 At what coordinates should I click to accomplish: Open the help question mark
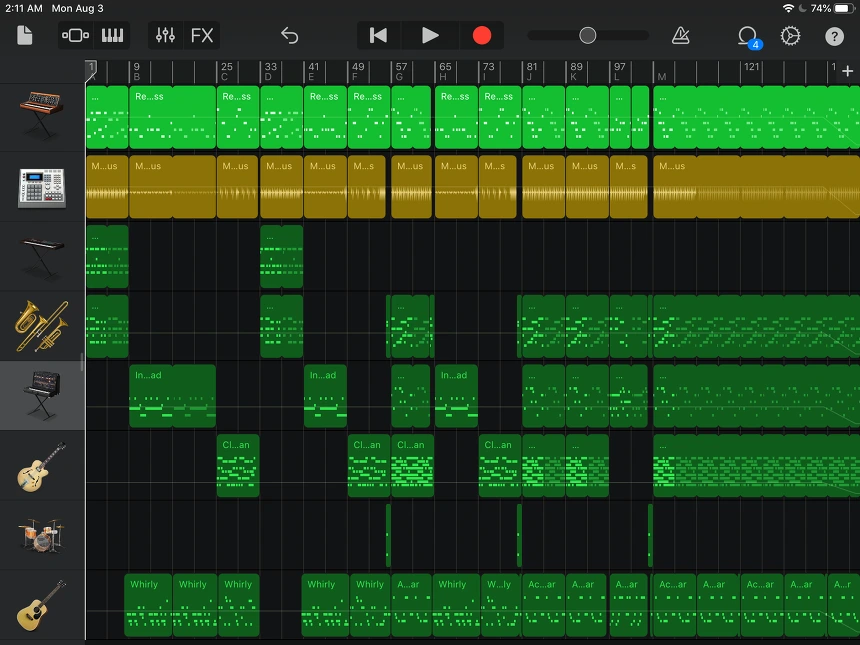coord(834,36)
